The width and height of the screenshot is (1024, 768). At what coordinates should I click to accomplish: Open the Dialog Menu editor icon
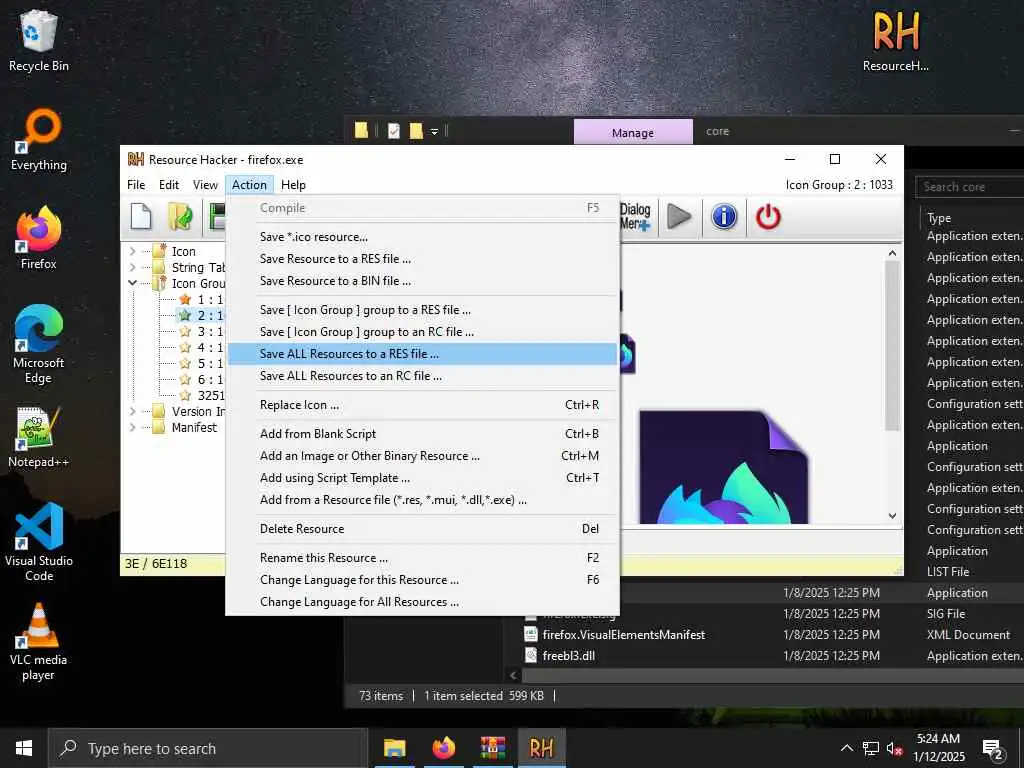coord(635,217)
